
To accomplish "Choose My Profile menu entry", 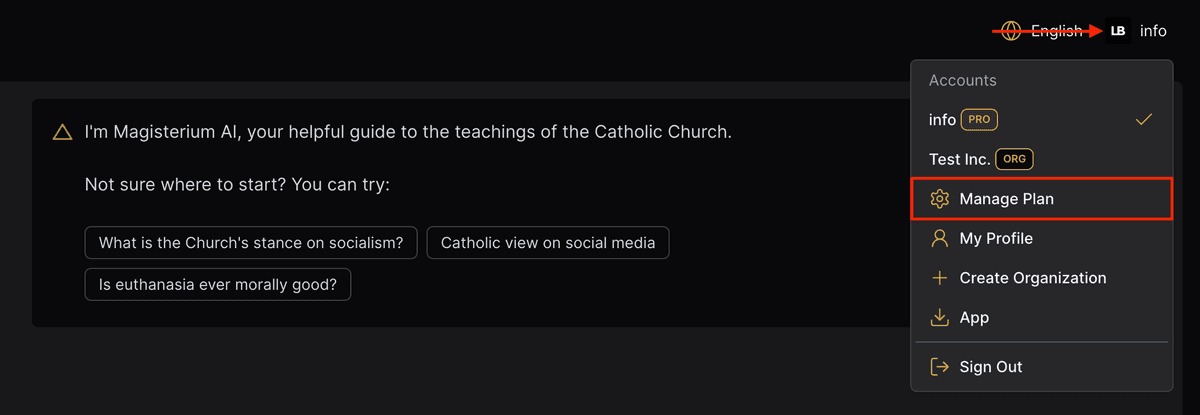I will (x=996, y=238).
